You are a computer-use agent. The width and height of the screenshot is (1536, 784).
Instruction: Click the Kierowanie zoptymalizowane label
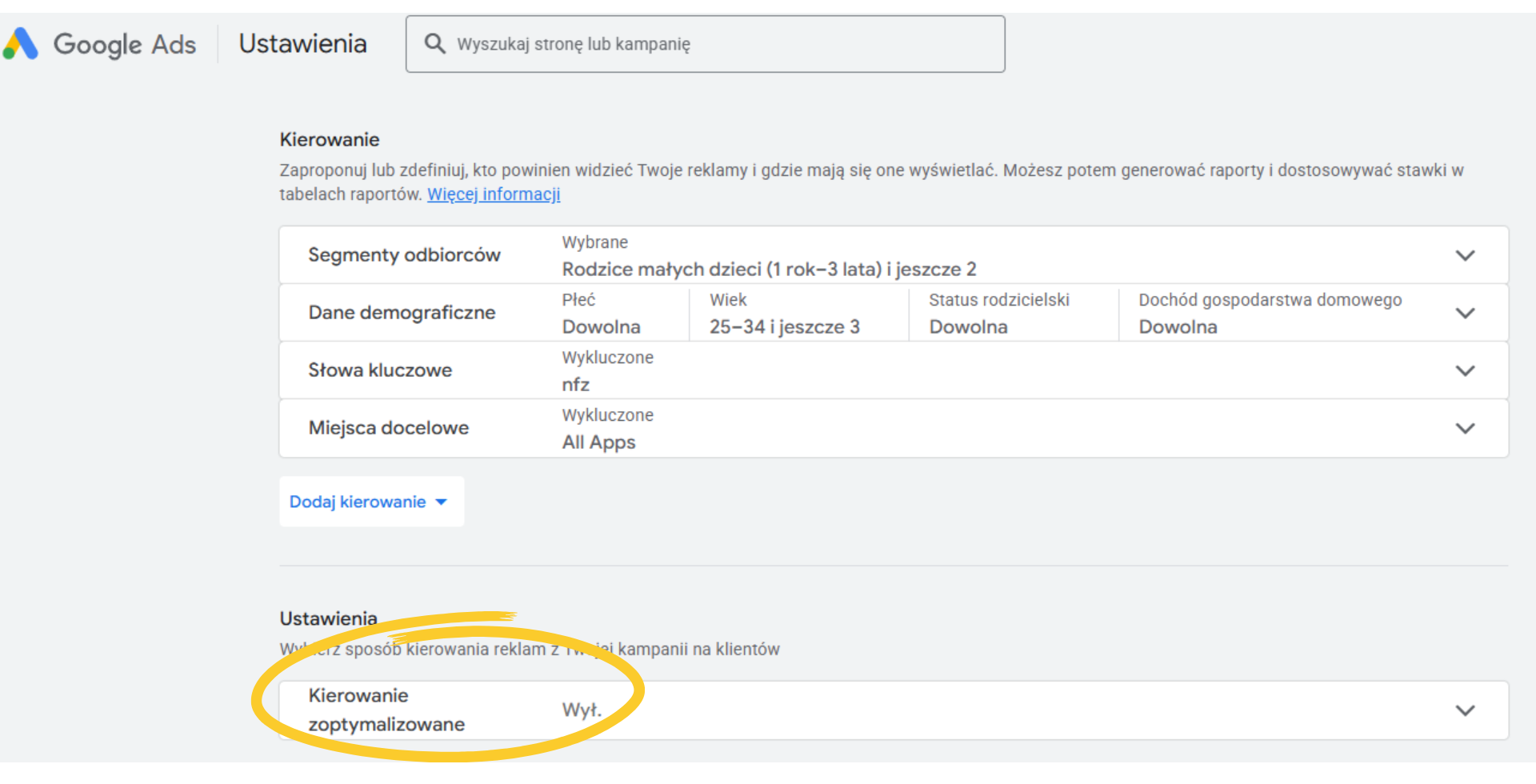[386, 710]
